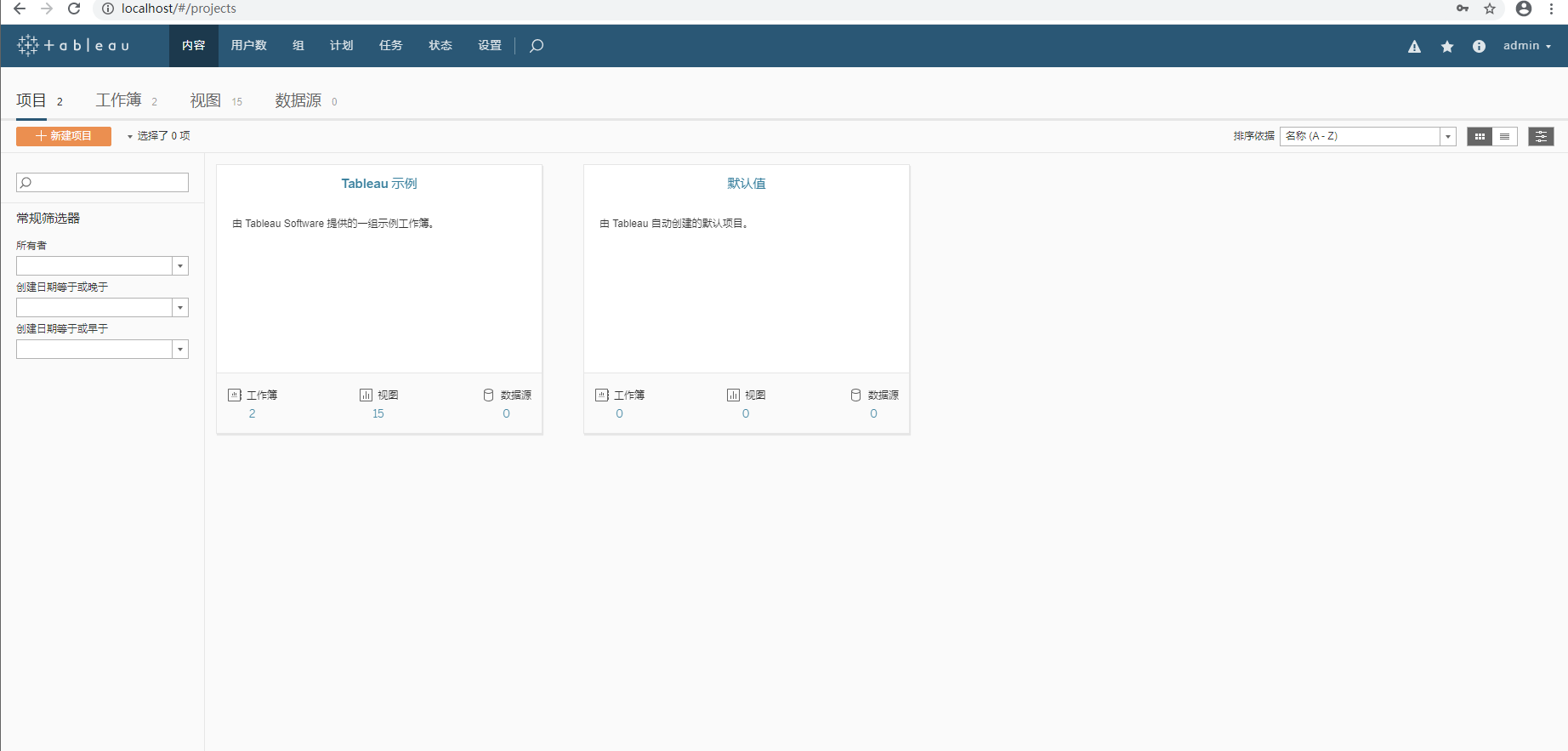
Task: Open the browser three-dot menu
Action: 1552,9
